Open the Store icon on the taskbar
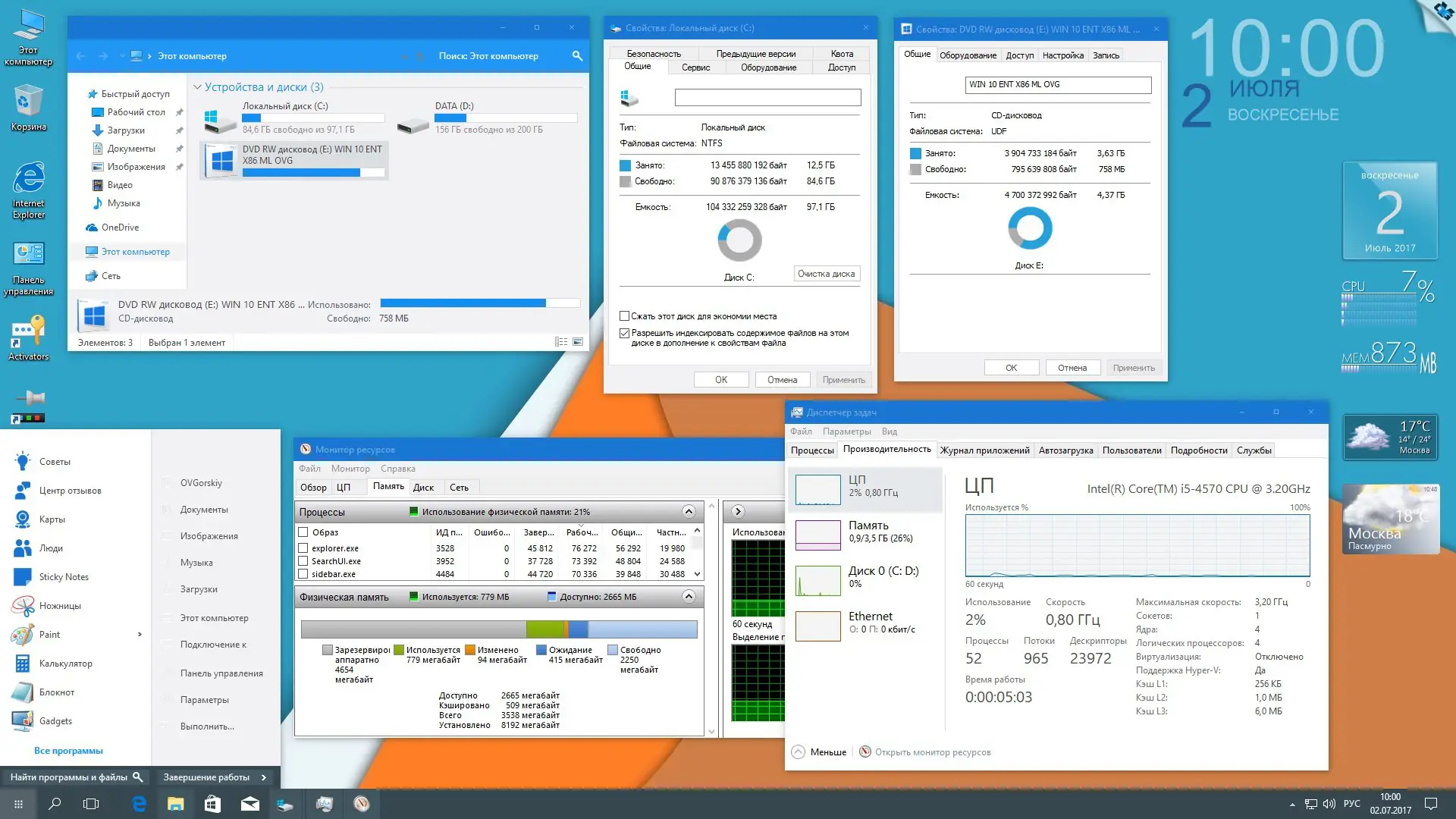This screenshot has width=1456, height=819. 212,804
